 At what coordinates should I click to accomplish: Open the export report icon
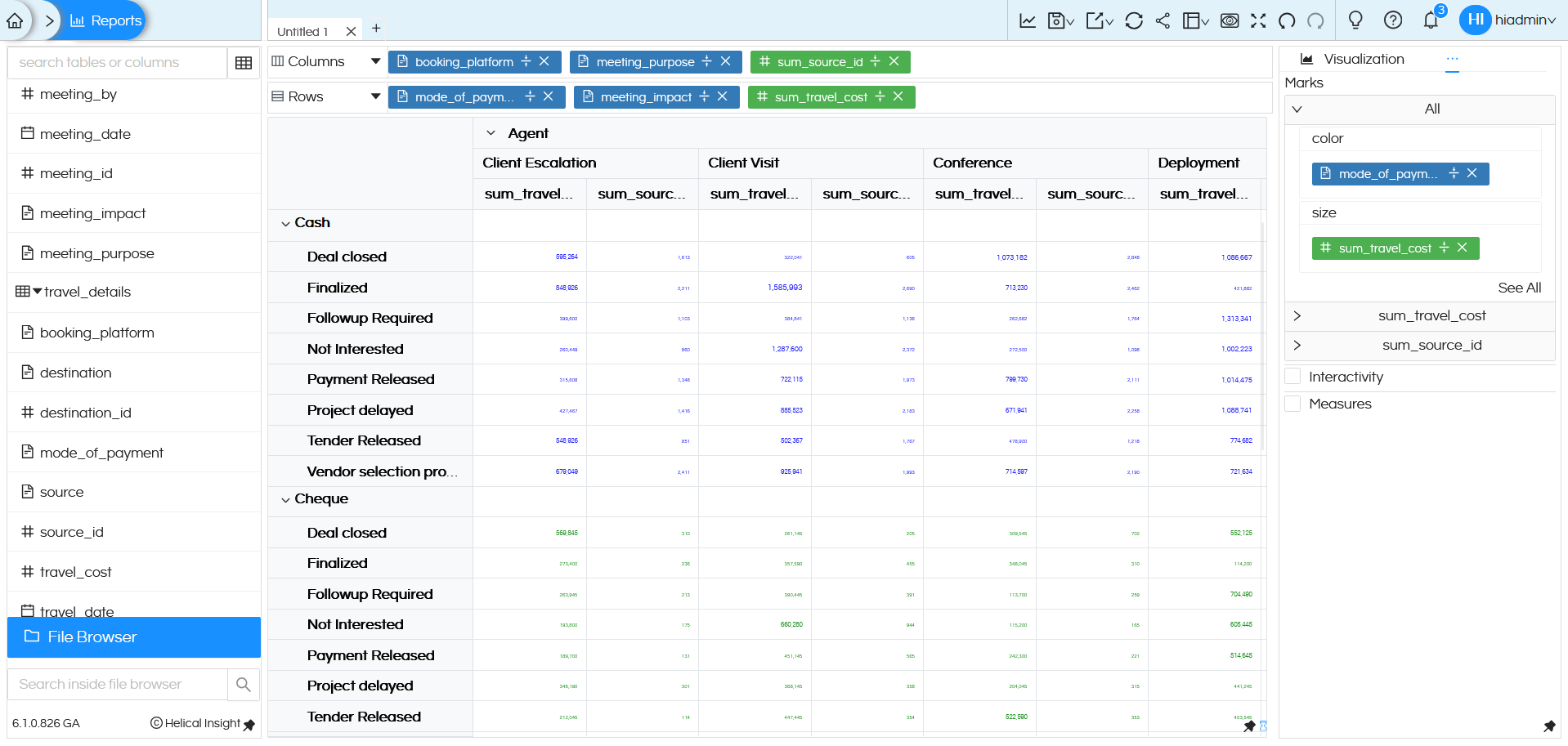1095,20
